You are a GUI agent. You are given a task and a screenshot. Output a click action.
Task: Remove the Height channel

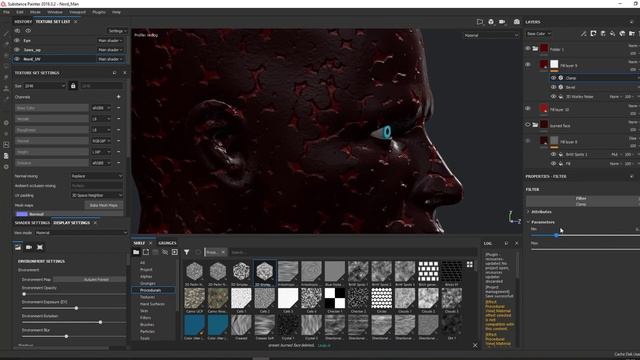tap(118, 152)
